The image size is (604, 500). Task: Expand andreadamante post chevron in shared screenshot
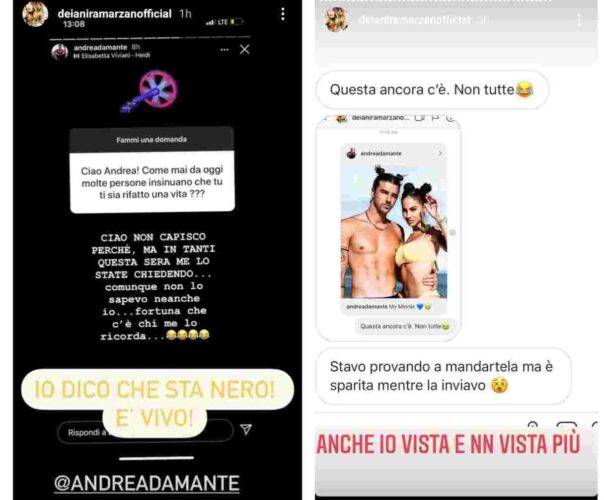click(x=440, y=153)
